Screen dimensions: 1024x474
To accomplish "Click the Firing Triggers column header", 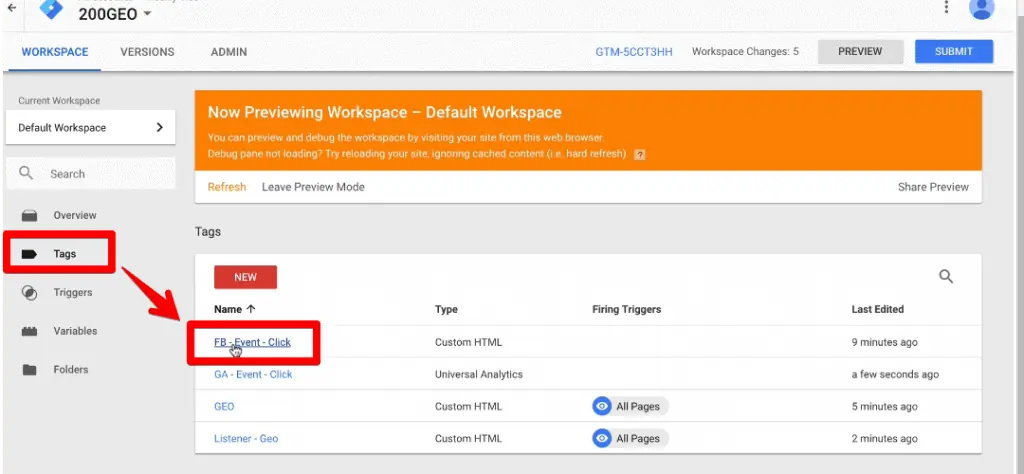I will pos(626,309).
